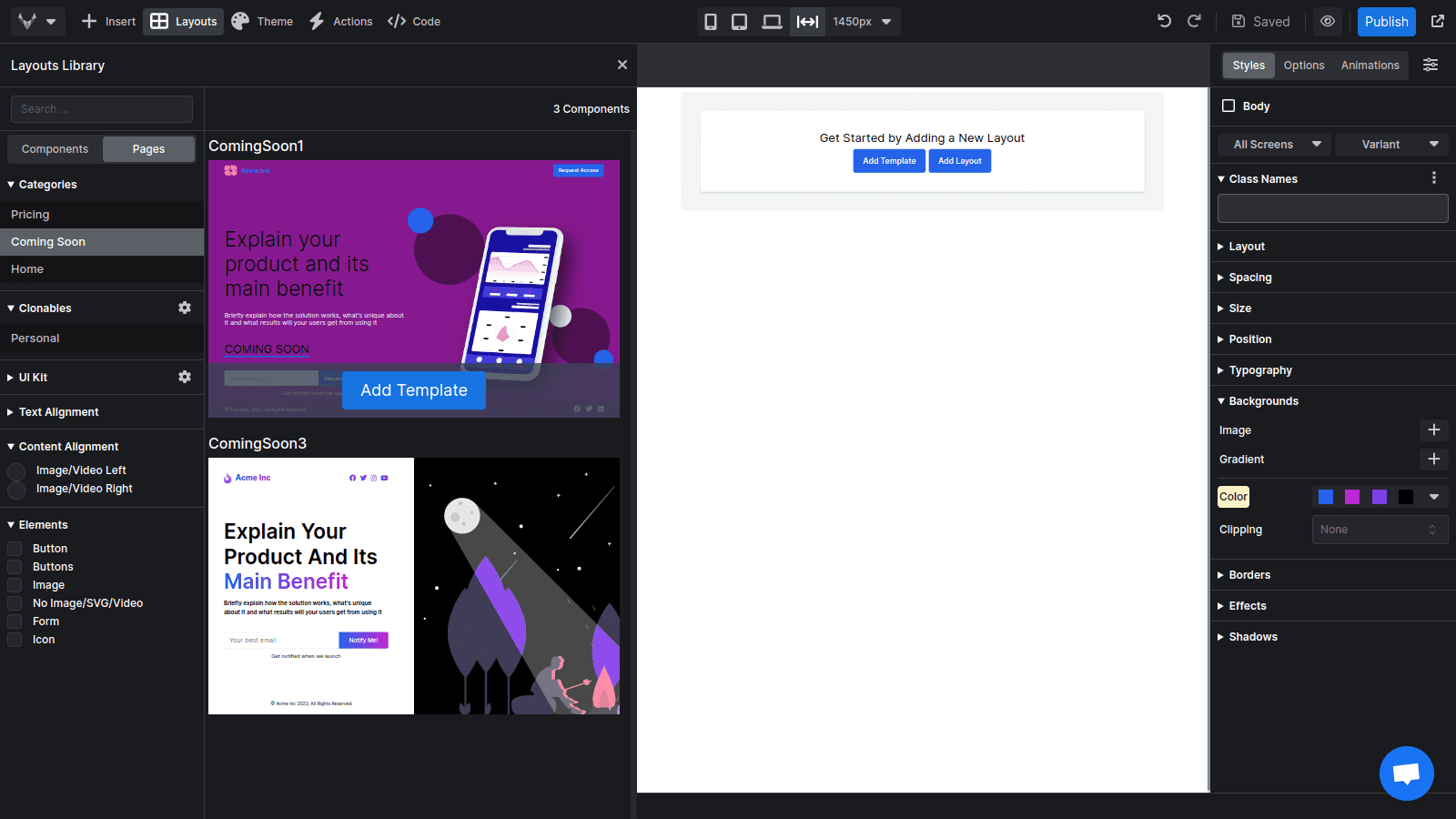Open the All Screens dropdown
Viewport: 1456px width, 819px height.
[x=1274, y=145]
